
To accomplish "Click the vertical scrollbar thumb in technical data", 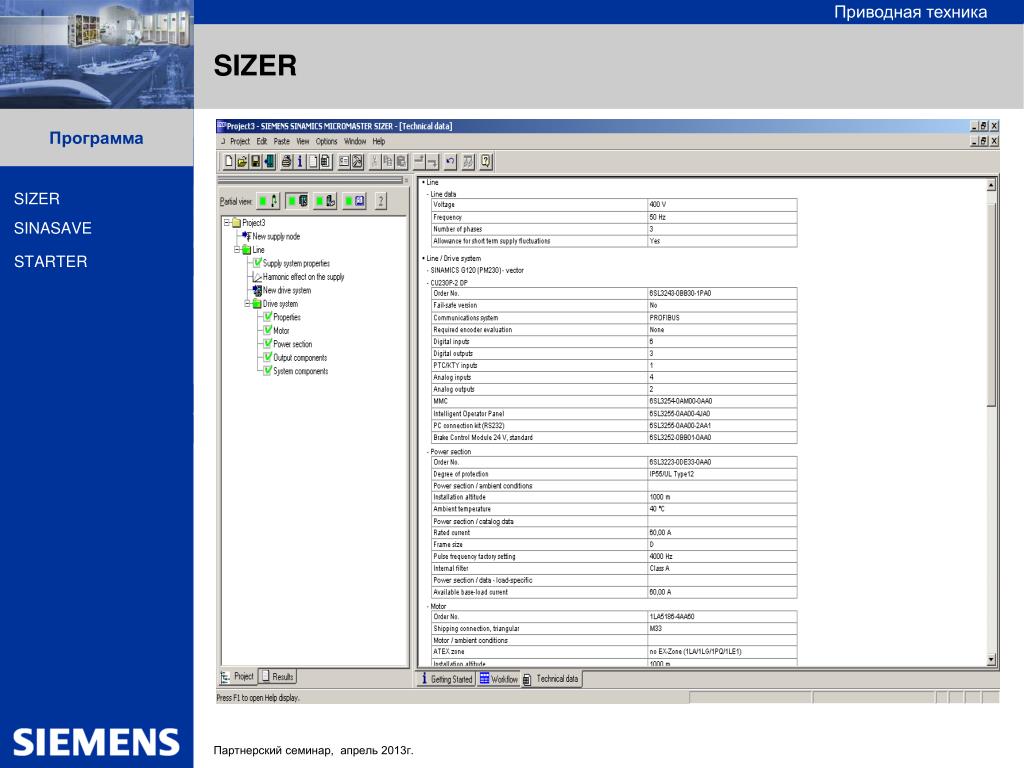I will (x=991, y=304).
